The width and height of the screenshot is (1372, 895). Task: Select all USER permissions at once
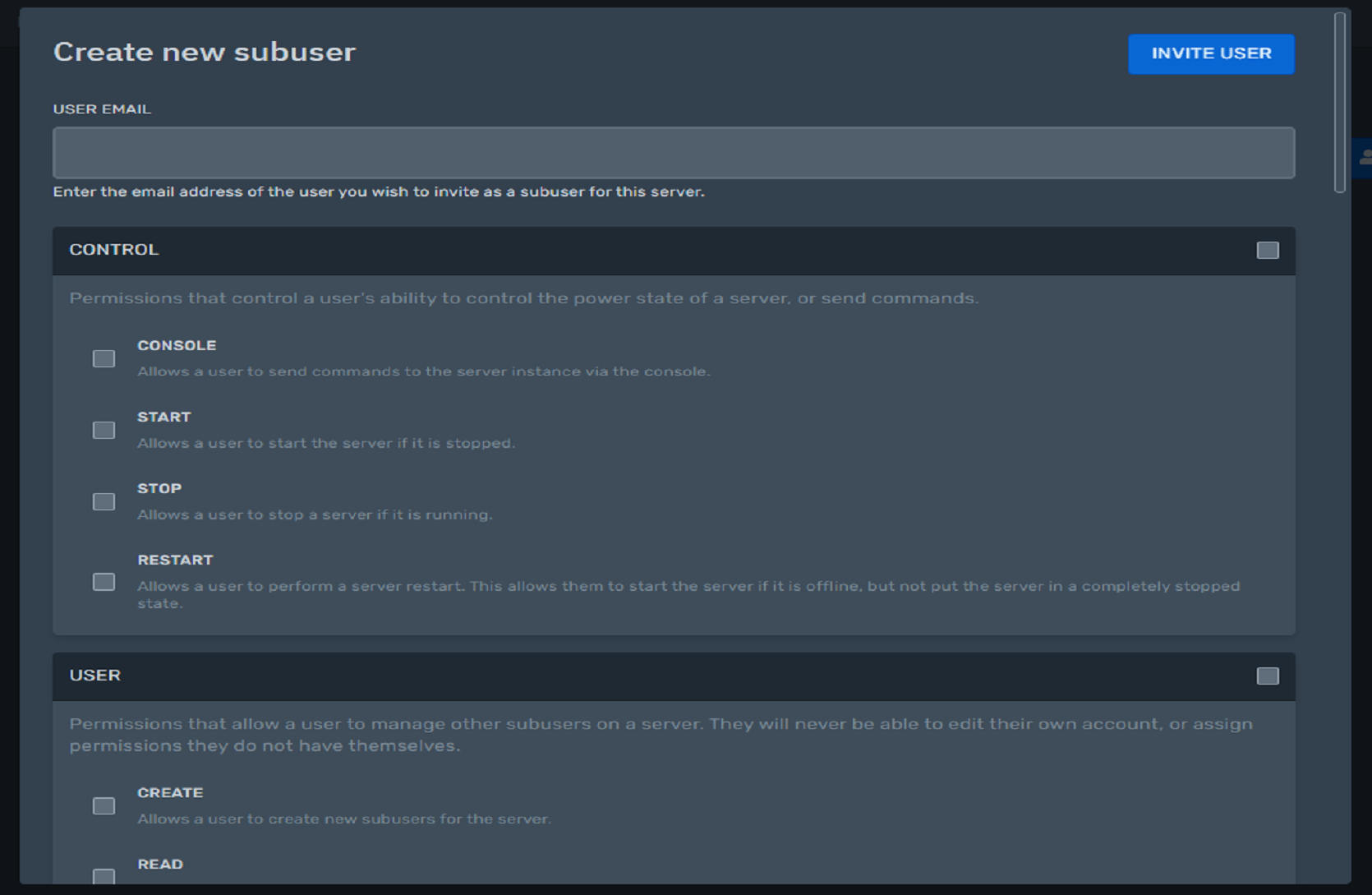coord(1267,676)
